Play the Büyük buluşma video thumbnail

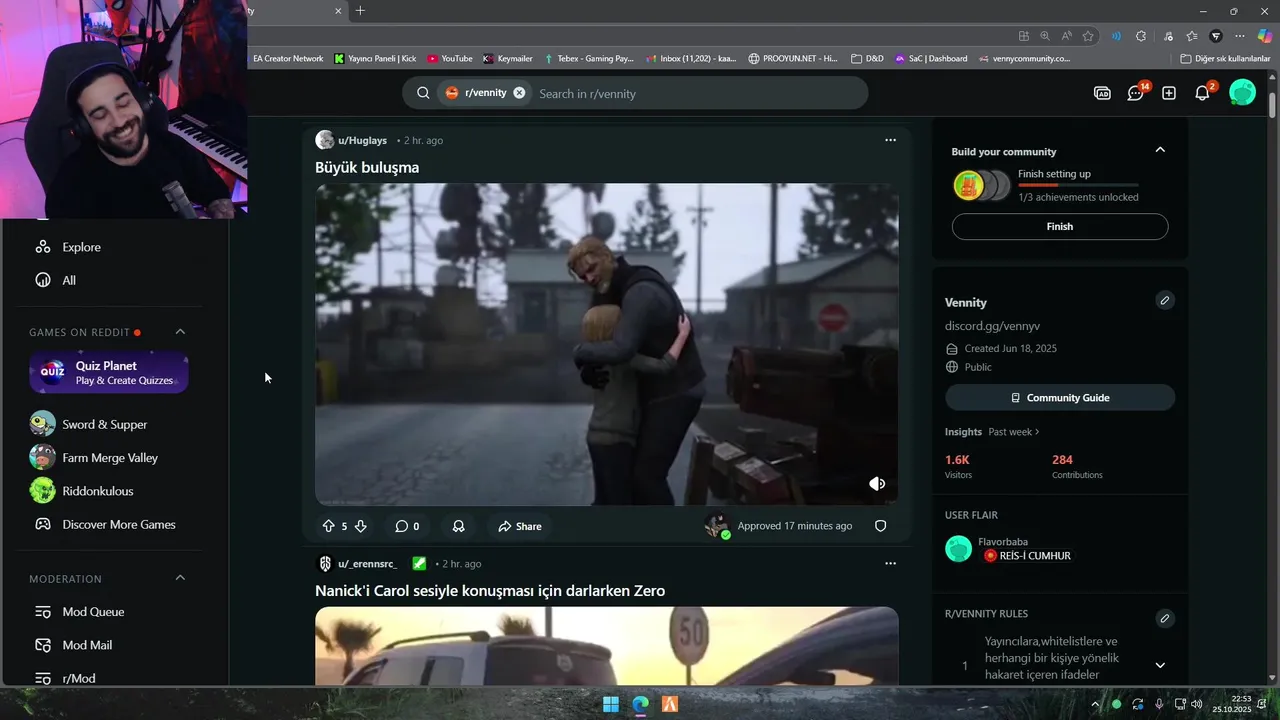606,344
